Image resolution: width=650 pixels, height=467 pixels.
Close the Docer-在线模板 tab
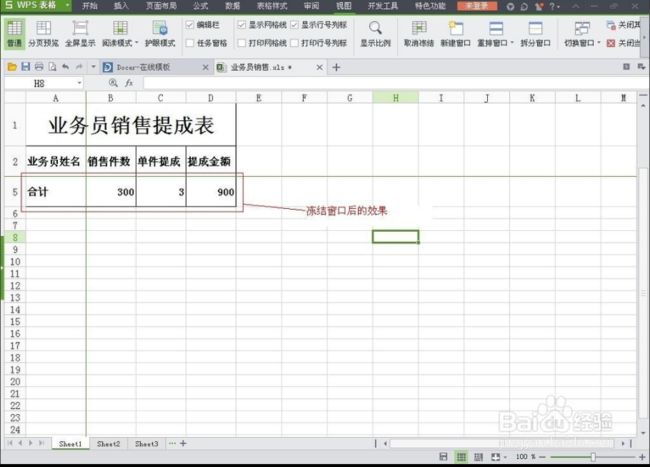(x=205, y=67)
